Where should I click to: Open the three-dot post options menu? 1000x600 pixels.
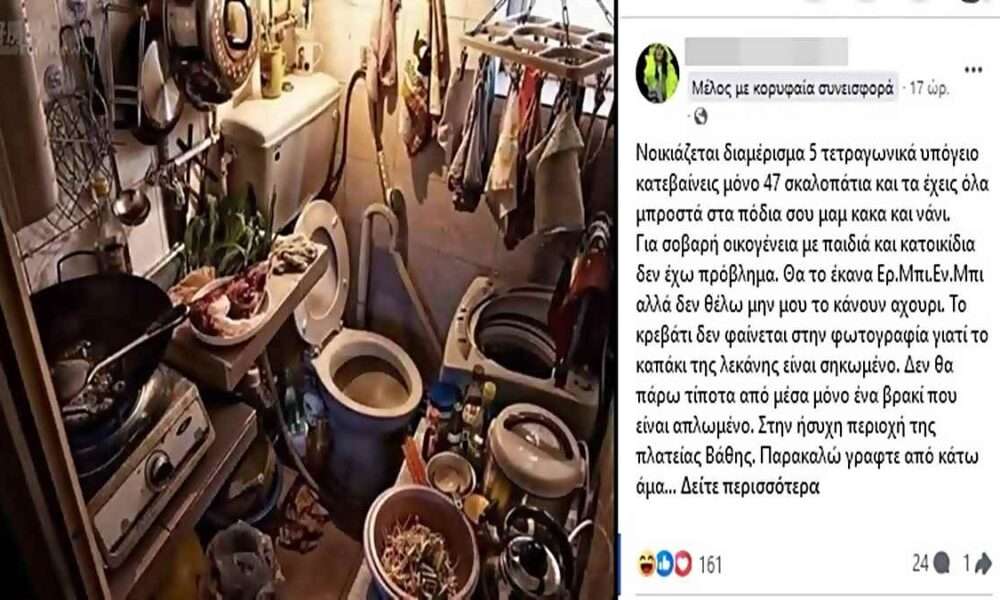click(x=973, y=70)
